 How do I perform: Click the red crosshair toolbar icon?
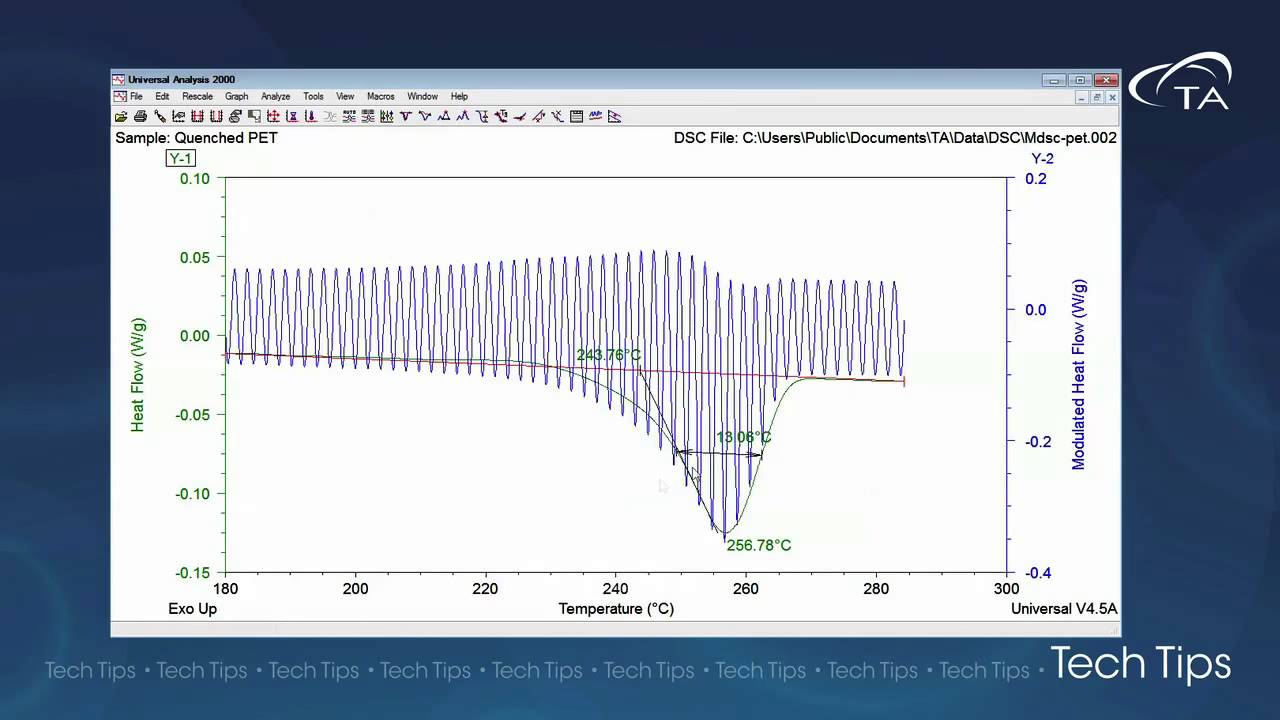click(x=273, y=117)
